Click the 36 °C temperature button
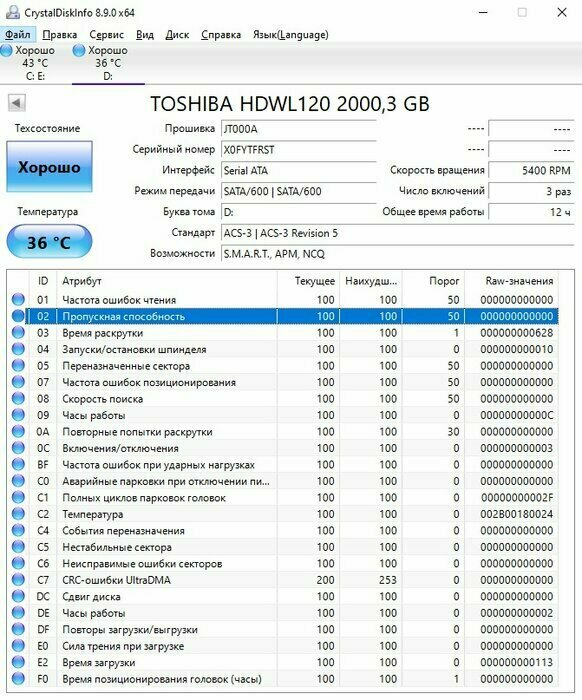Viewport: 582px width, 700px height. pyautogui.click(x=49, y=242)
